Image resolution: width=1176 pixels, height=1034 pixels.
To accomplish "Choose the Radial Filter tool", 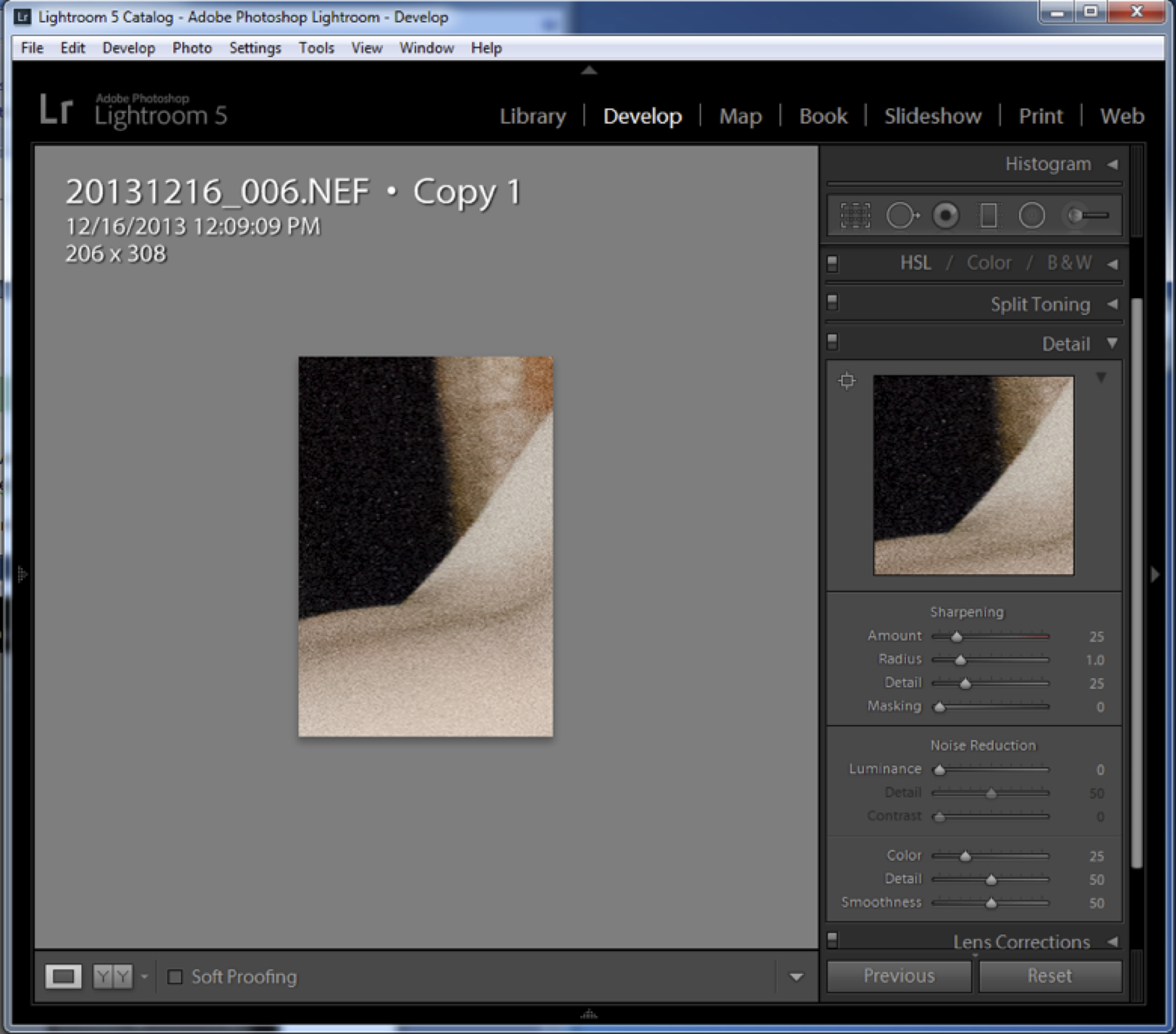I will point(1031,216).
